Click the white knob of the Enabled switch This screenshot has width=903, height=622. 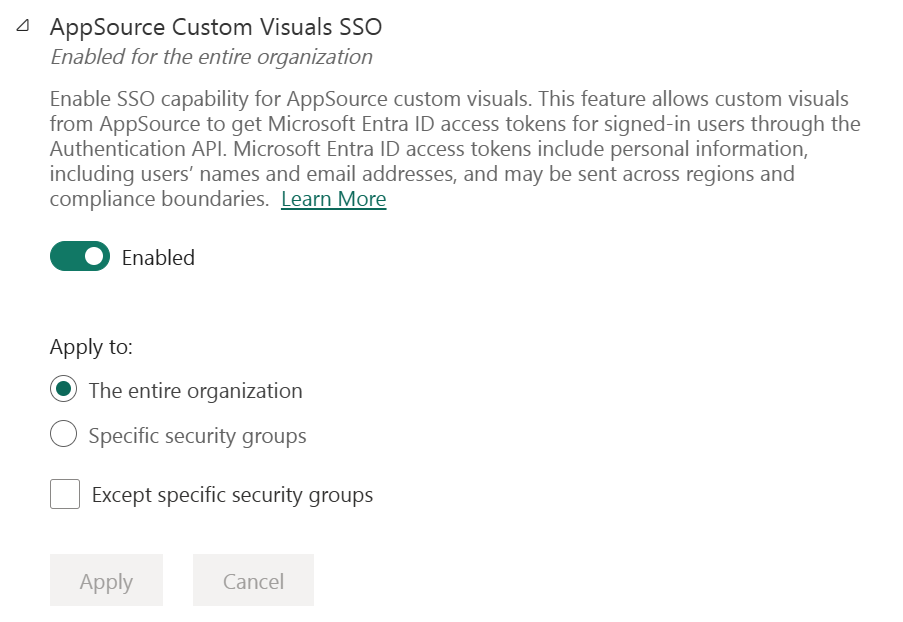pyautogui.click(x=95, y=257)
